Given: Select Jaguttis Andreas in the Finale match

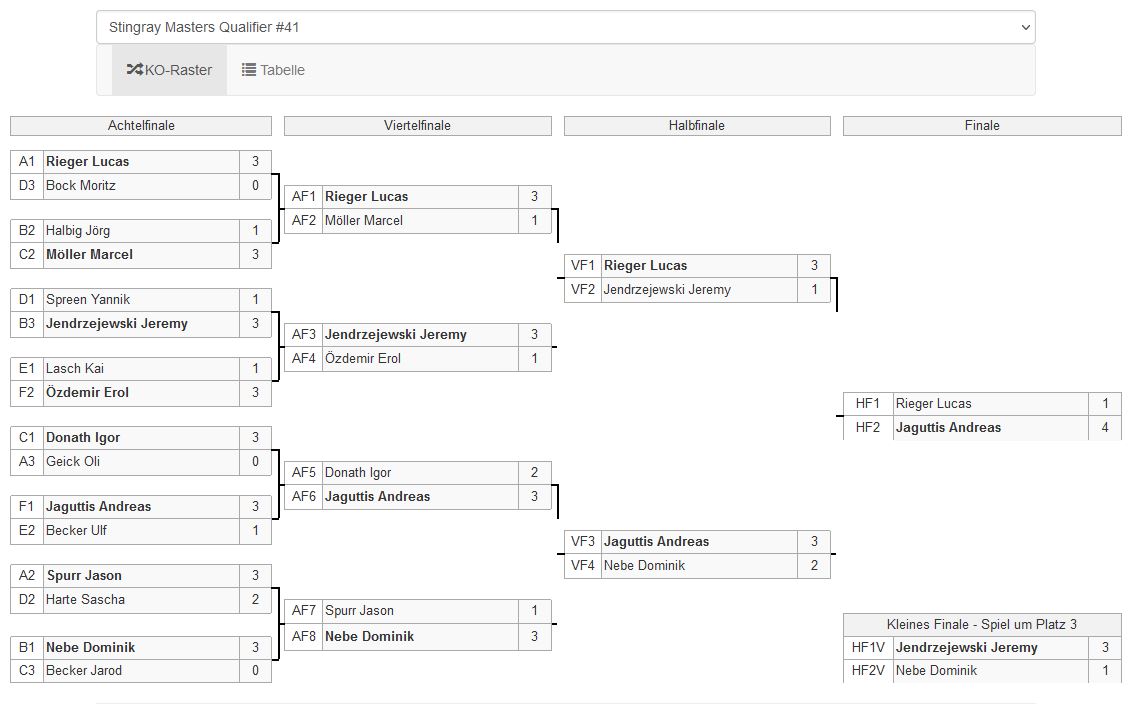Looking at the screenshot, I should 948,428.
